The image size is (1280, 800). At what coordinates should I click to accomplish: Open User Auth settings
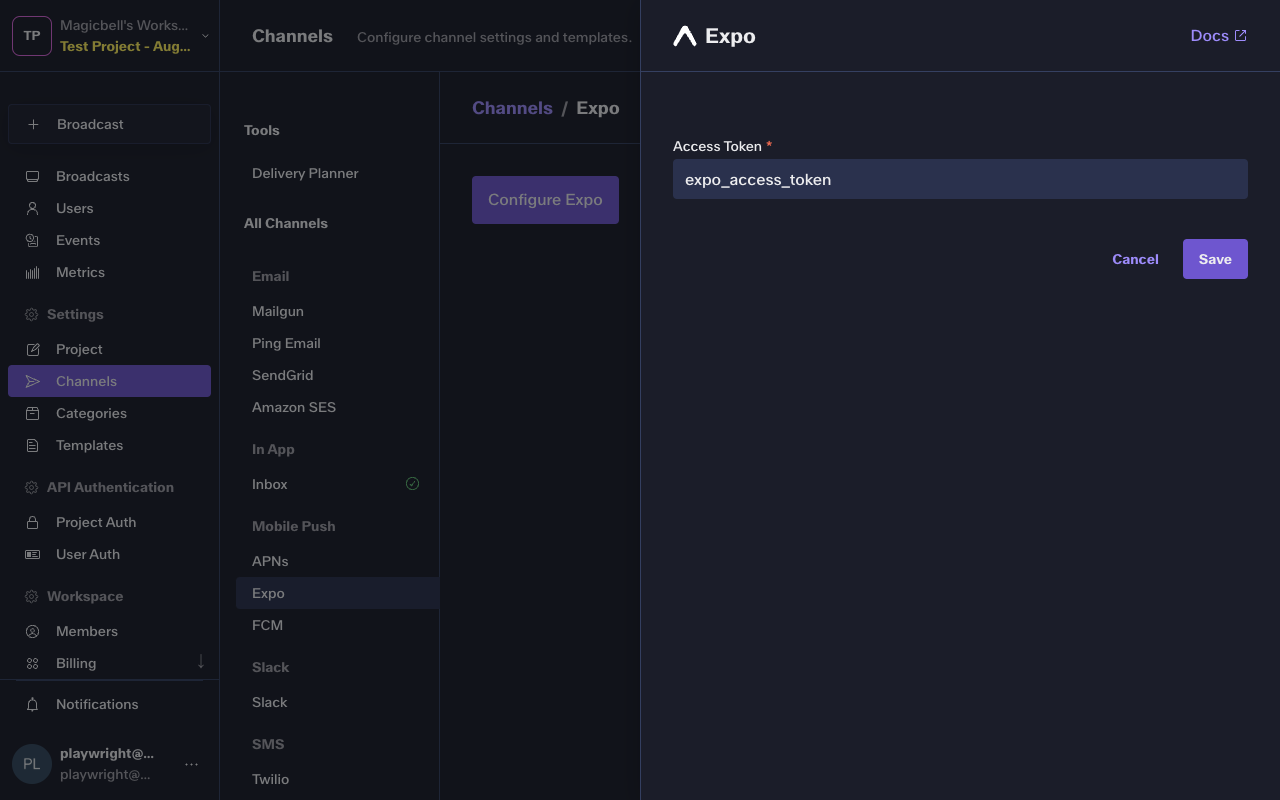(x=109, y=554)
